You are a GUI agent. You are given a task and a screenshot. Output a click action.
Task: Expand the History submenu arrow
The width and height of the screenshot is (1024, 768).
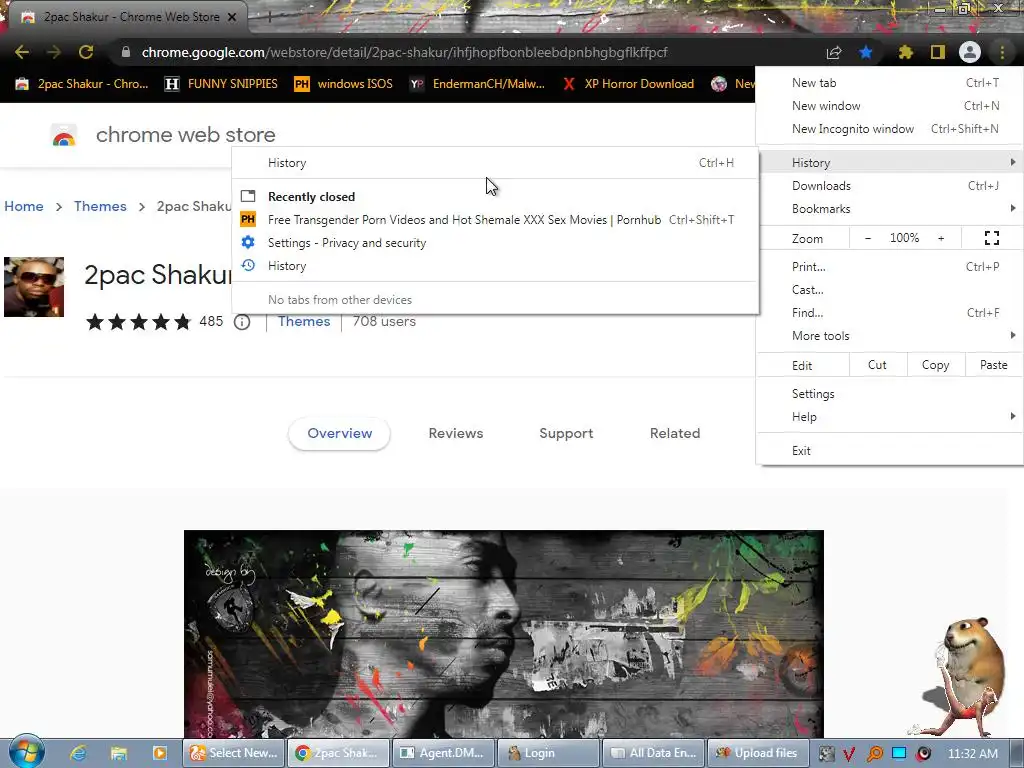(x=1013, y=162)
